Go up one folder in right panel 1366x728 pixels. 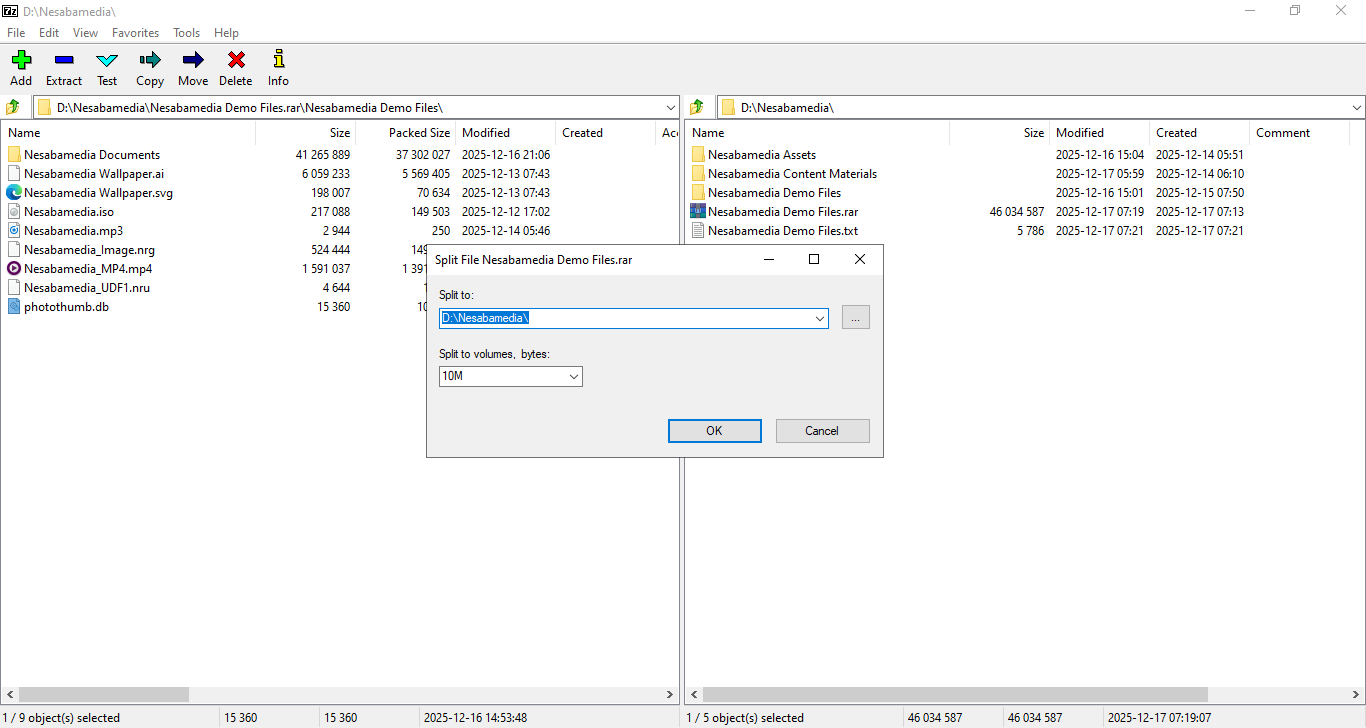click(x=697, y=107)
